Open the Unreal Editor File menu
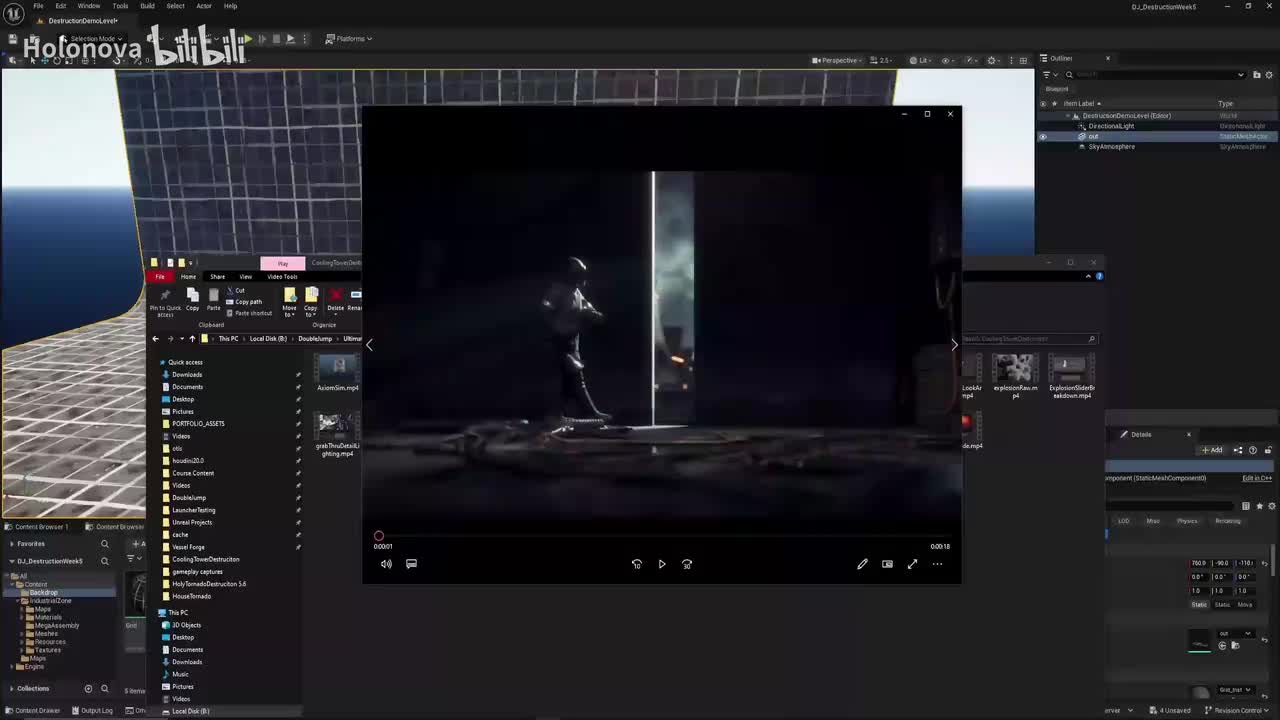The width and height of the screenshot is (1280, 720). [x=38, y=6]
